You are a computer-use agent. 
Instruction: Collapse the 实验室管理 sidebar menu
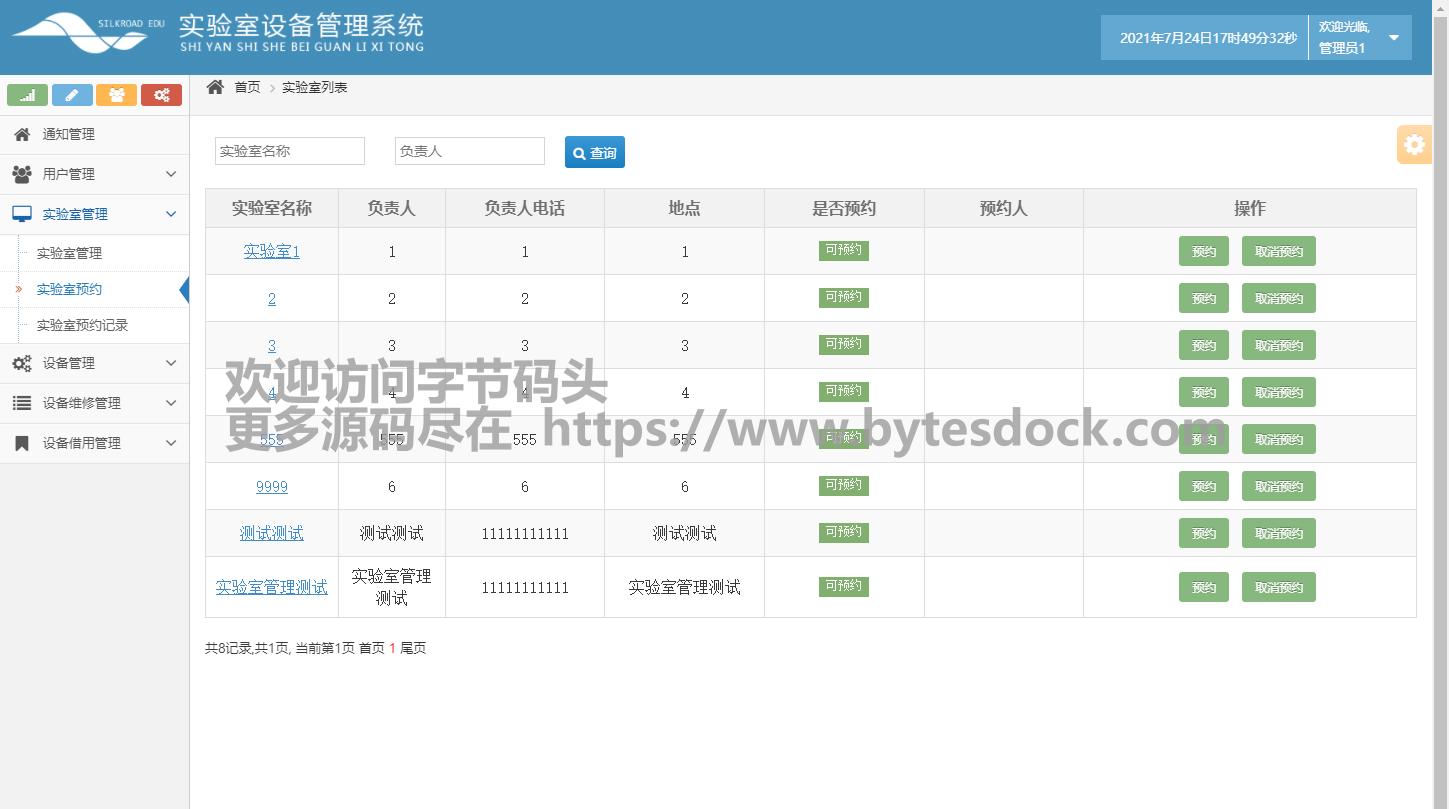170,214
